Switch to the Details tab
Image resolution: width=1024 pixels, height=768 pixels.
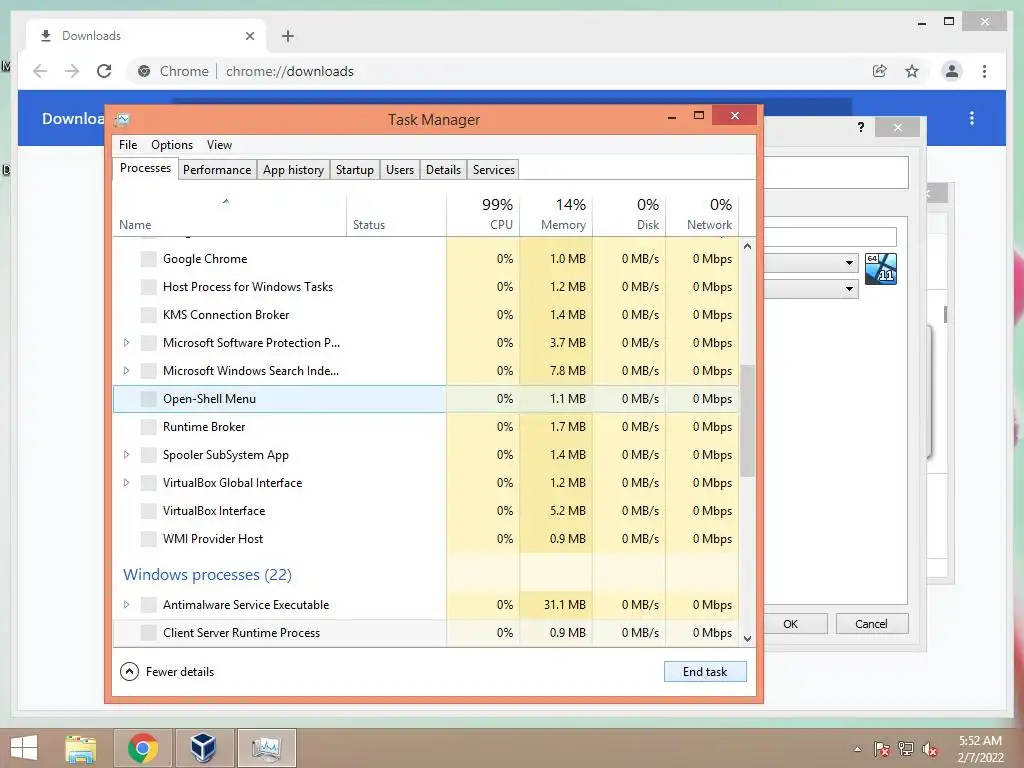pyautogui.click(x=443, y=170)
